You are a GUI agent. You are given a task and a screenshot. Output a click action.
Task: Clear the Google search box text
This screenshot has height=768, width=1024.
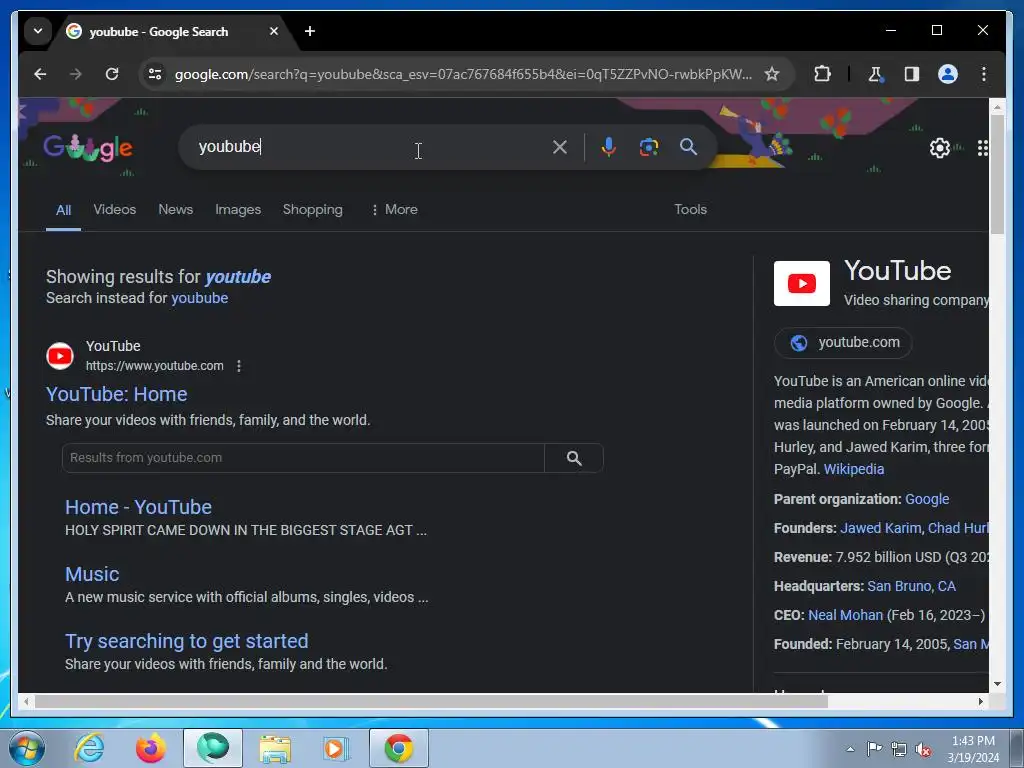tap(560, 148)
